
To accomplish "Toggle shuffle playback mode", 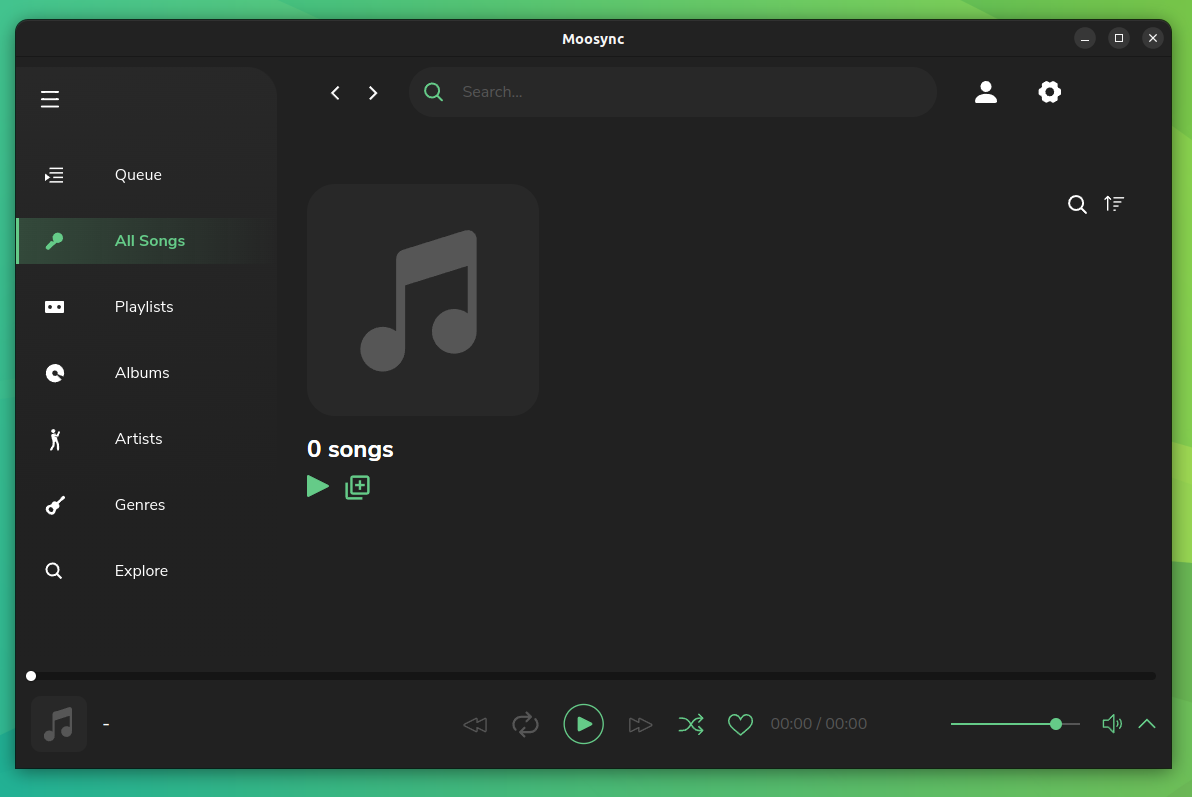I will point(691,723).
